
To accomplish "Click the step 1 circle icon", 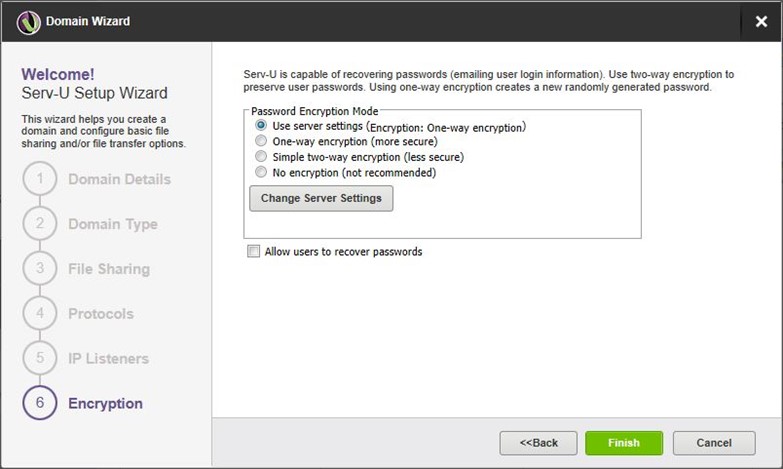I will (40, 179).
